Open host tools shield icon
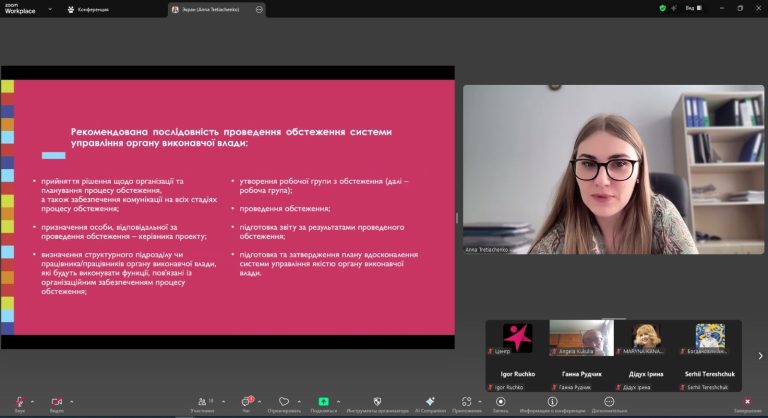 (377, 402)
